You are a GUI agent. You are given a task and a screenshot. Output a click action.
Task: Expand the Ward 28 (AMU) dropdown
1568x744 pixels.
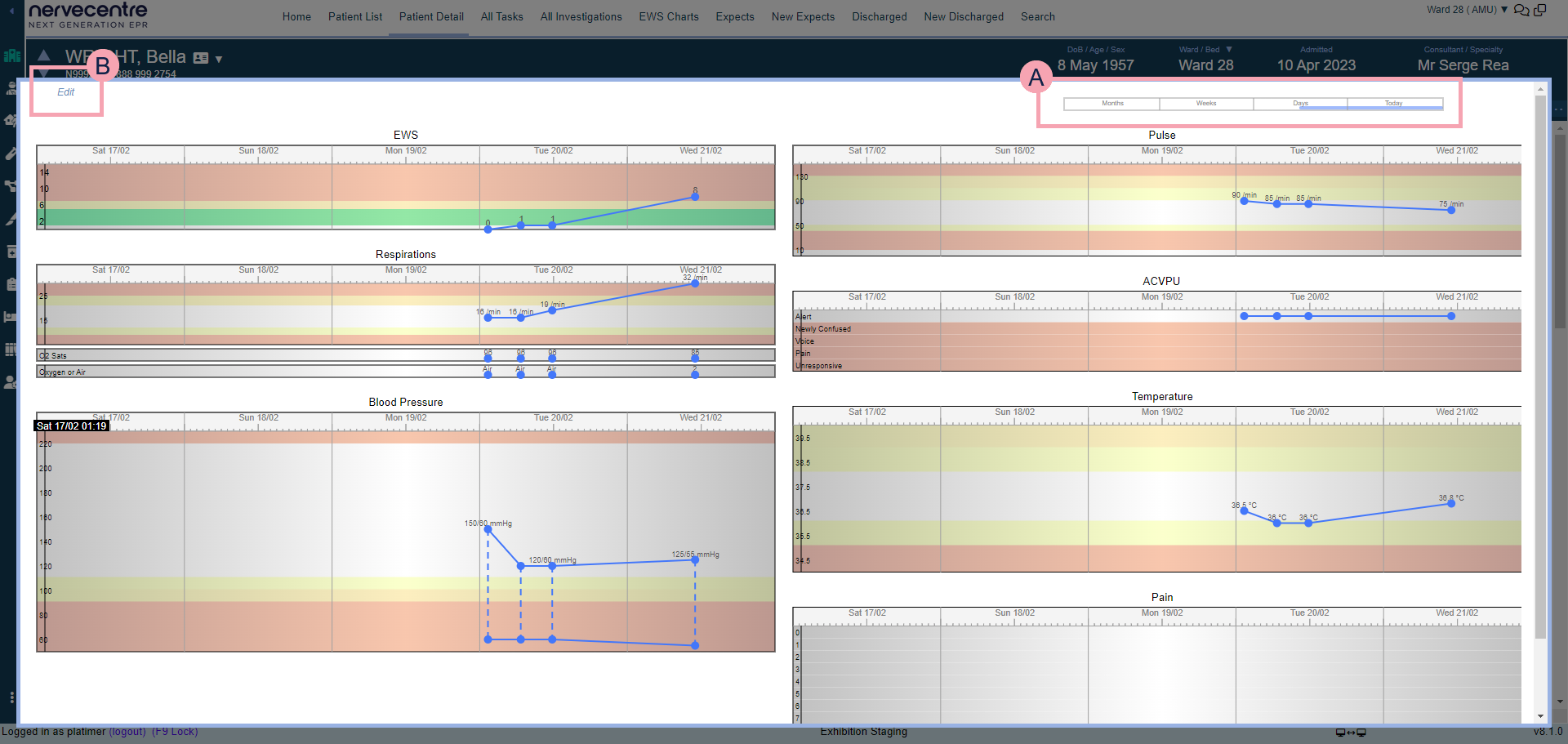click(x=1504, y=10)
